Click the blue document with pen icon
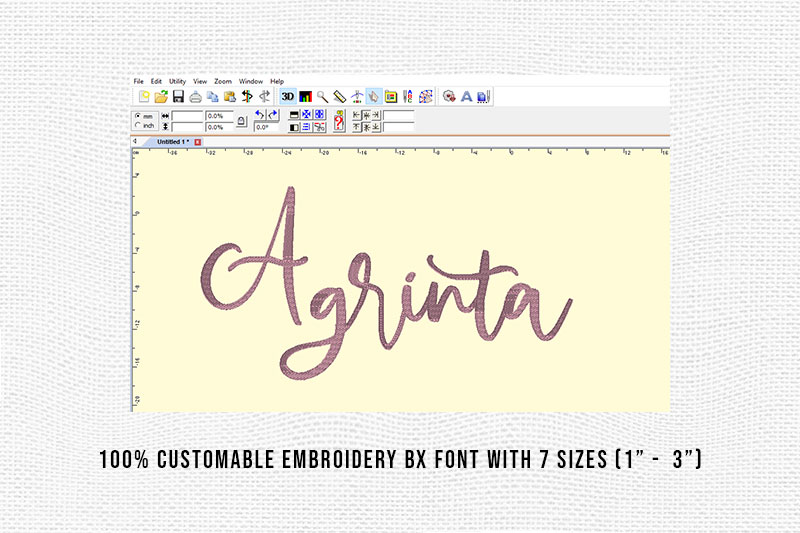This screenshot has width=800, height=533. (x=483, y=96)
